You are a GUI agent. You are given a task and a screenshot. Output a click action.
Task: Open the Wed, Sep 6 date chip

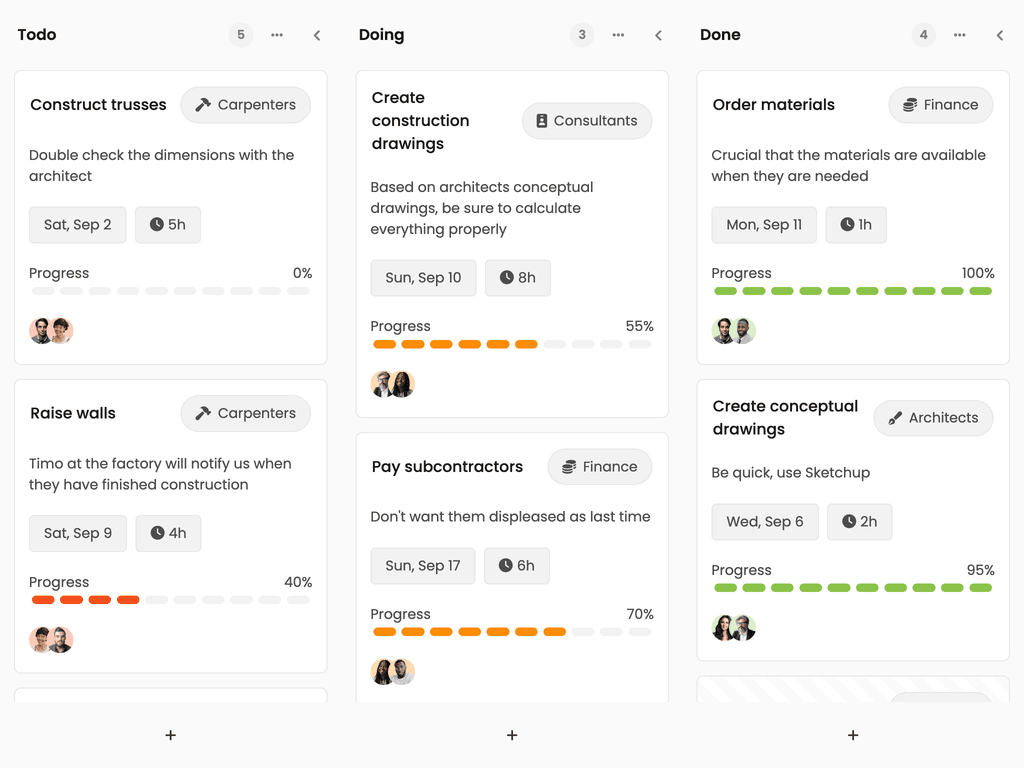click(765, 522)
